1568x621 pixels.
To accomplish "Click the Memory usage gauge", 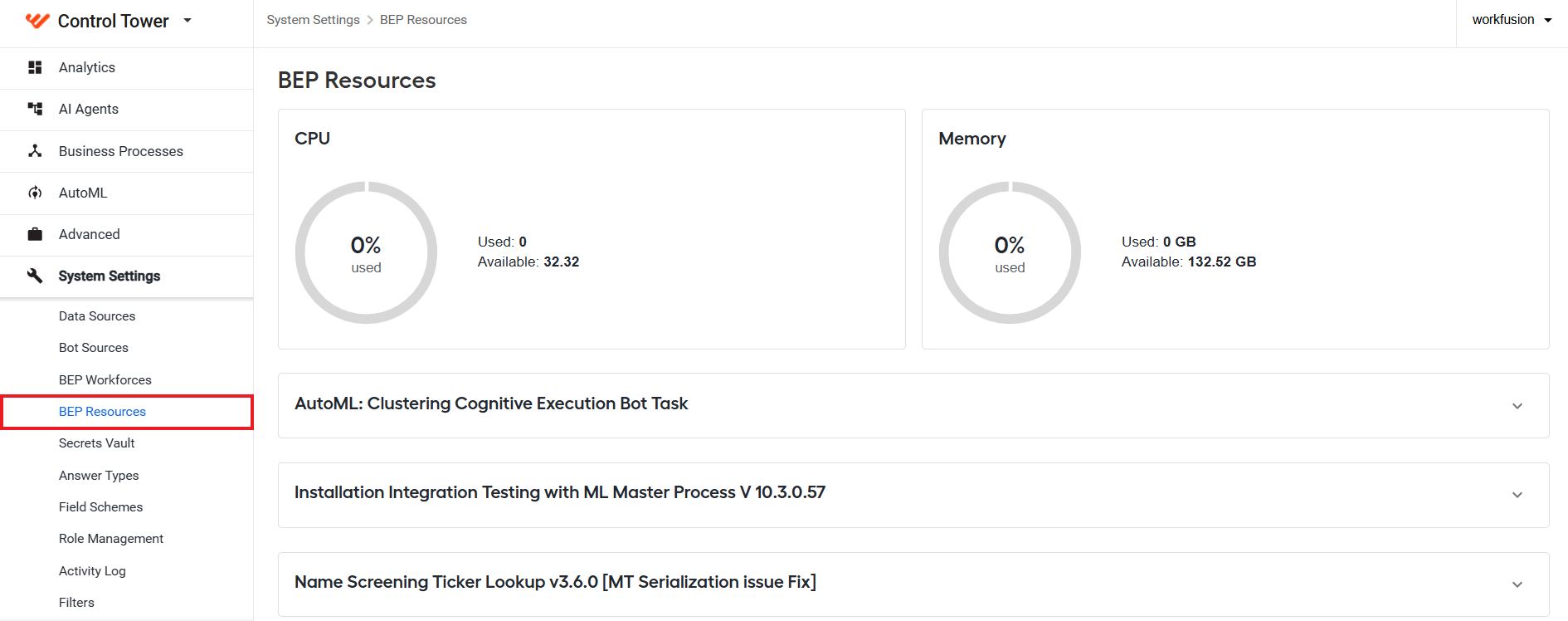I will point(1010,252).
